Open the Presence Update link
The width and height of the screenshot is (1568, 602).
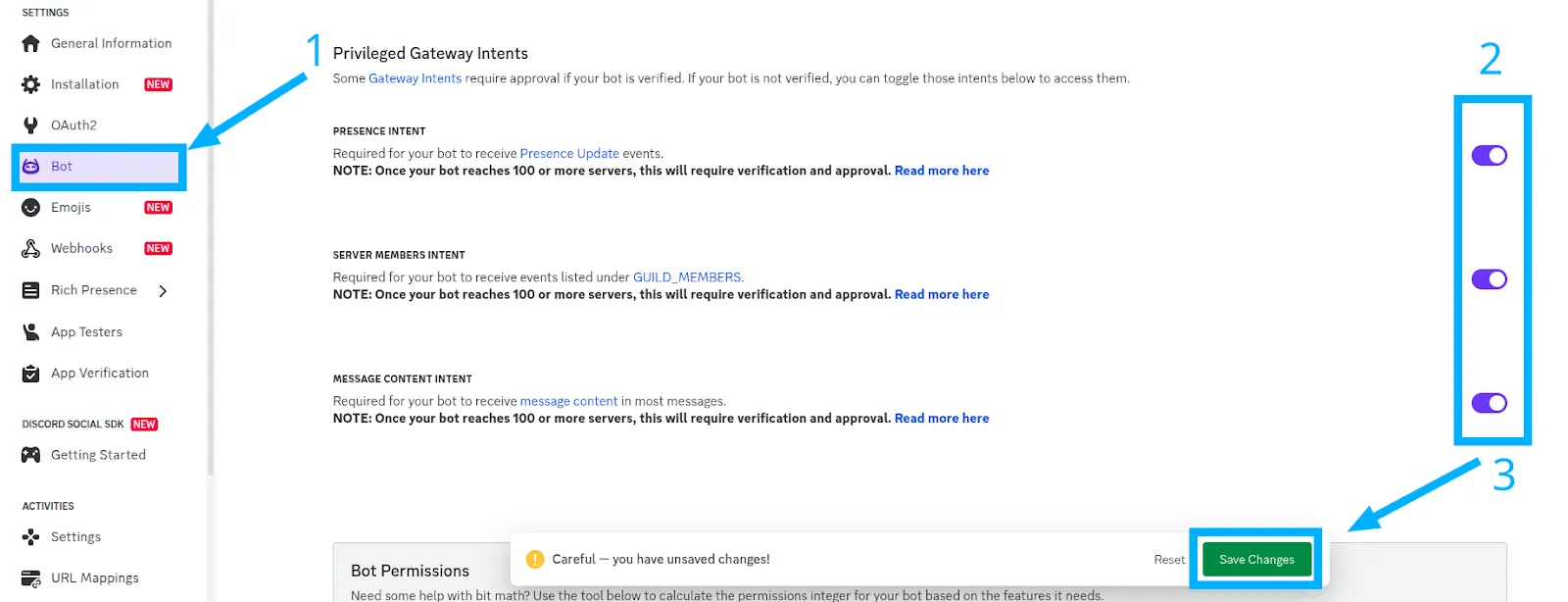(569, 154)
